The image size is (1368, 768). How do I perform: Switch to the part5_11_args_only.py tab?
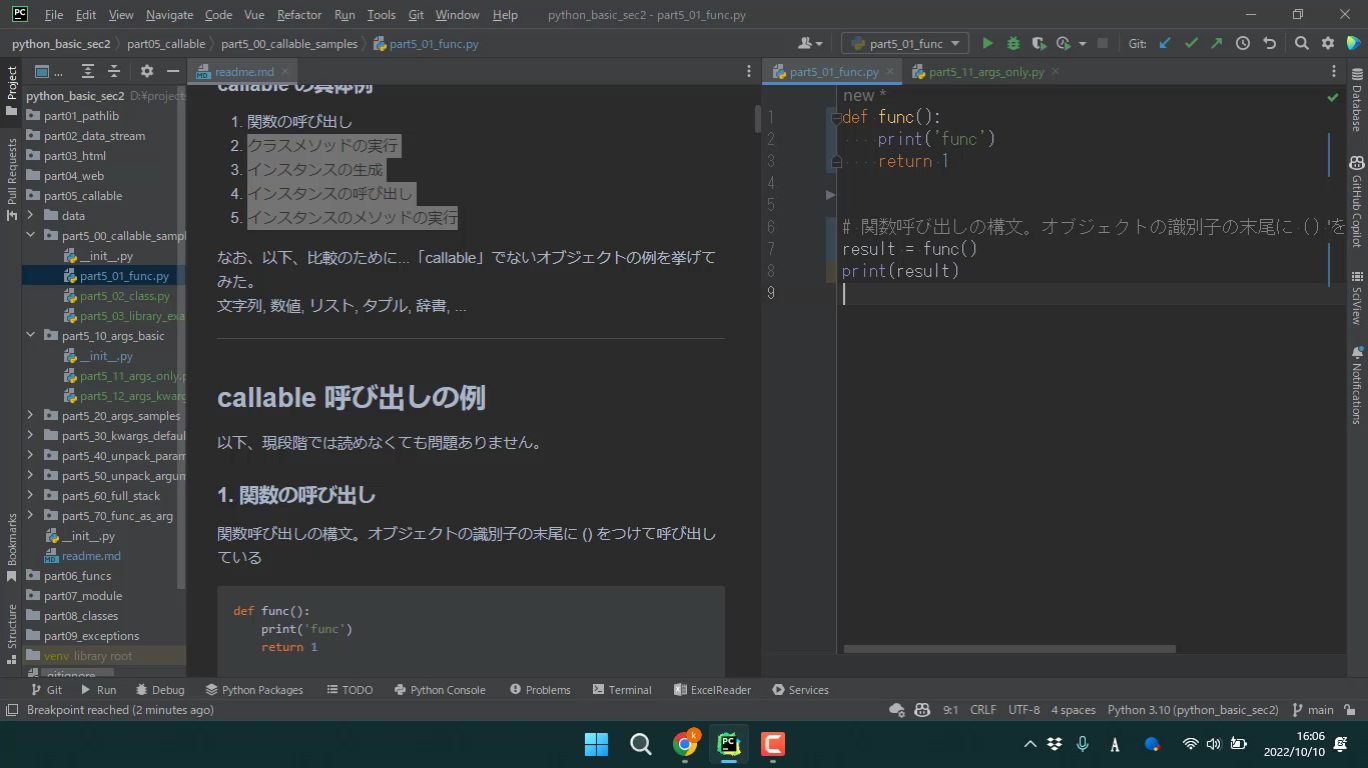tap(985, 72)
